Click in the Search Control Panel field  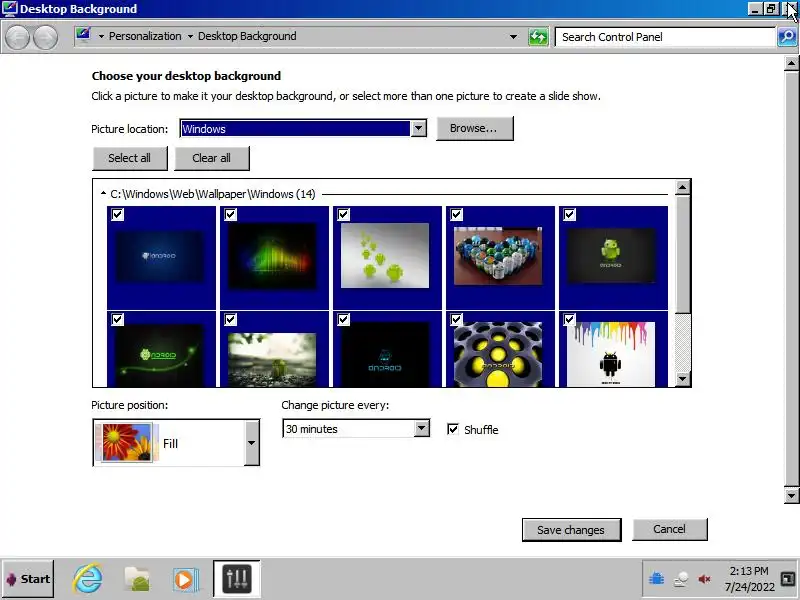665,37
